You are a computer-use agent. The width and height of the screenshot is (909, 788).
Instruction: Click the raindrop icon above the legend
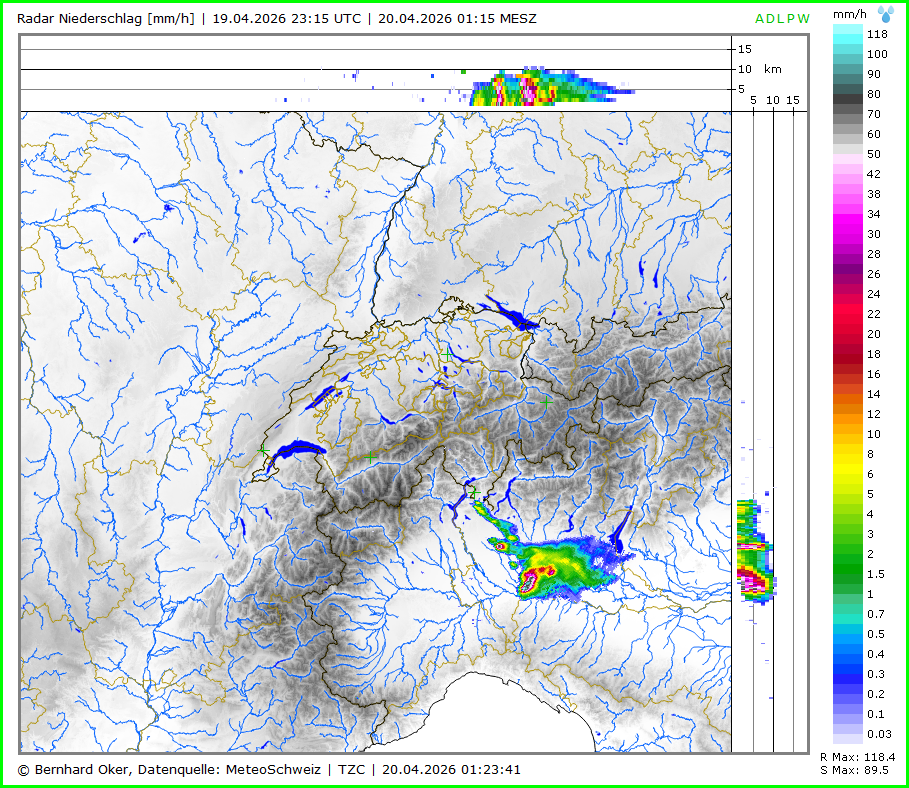point(885,13)
